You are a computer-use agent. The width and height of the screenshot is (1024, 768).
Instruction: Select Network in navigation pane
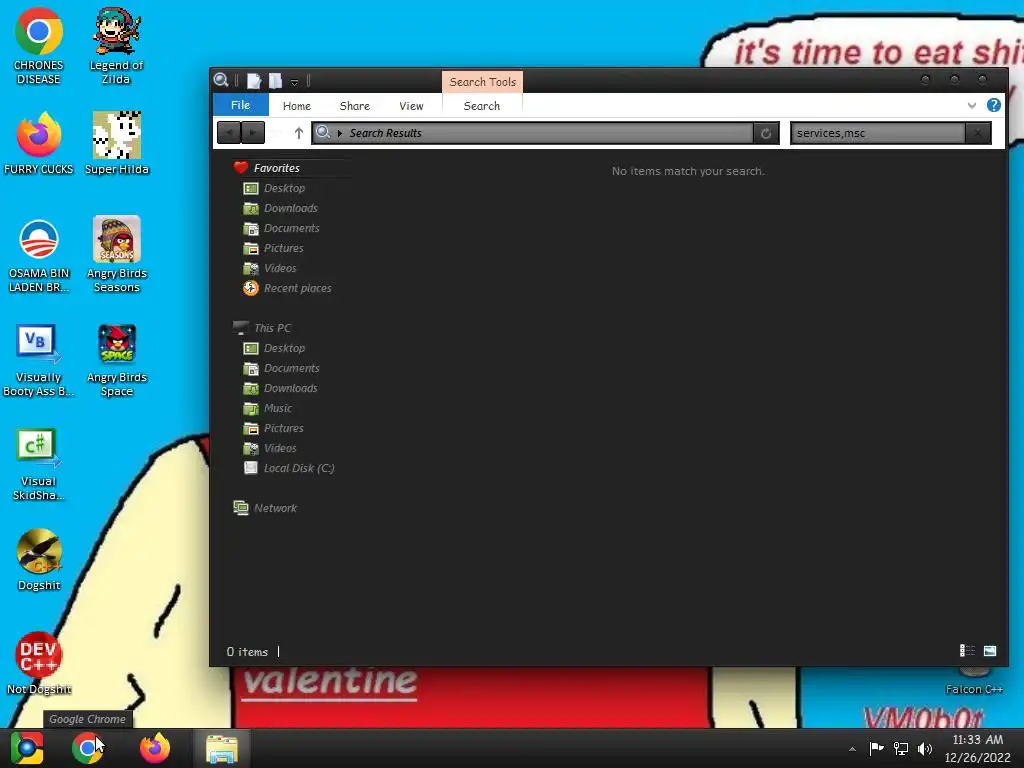pyautogui.click(x=265, y=508)
